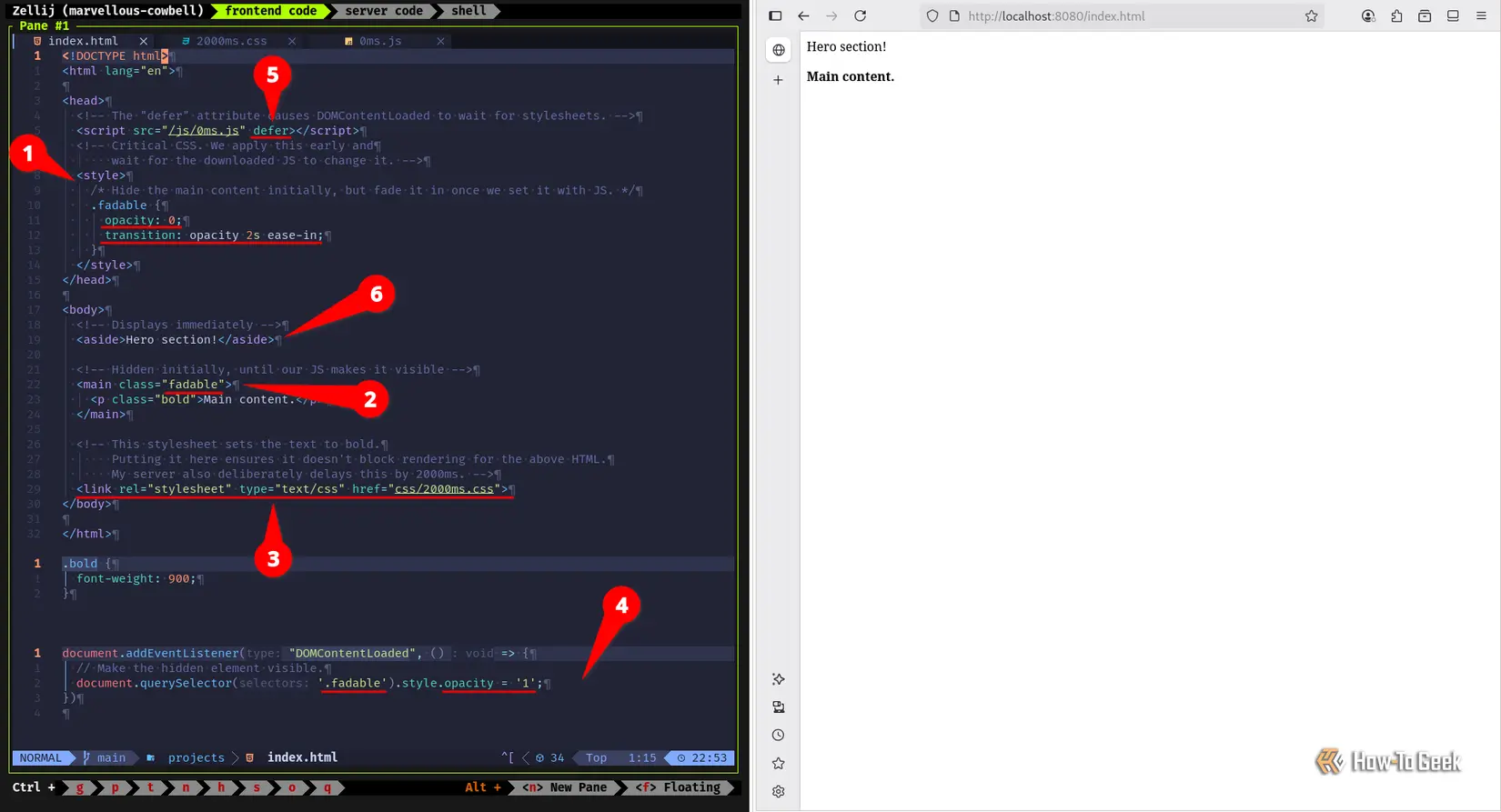Click 'transition: opacity 2s ease-in;' line
Viewport: 1501px width, 812px height.
click(x=214, y=235)
